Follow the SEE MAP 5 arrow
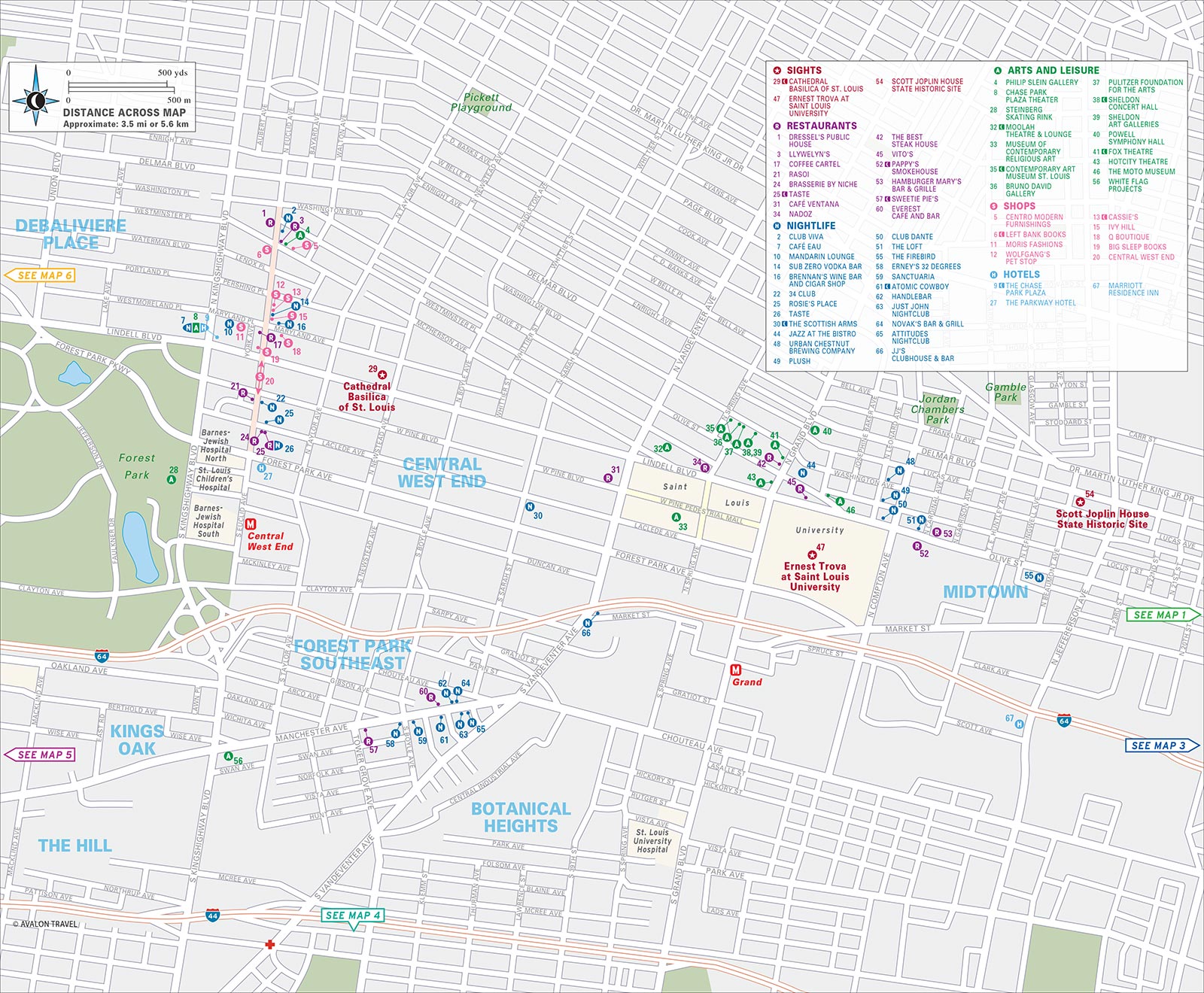The image size is (1204, 993). coord(40,755)
